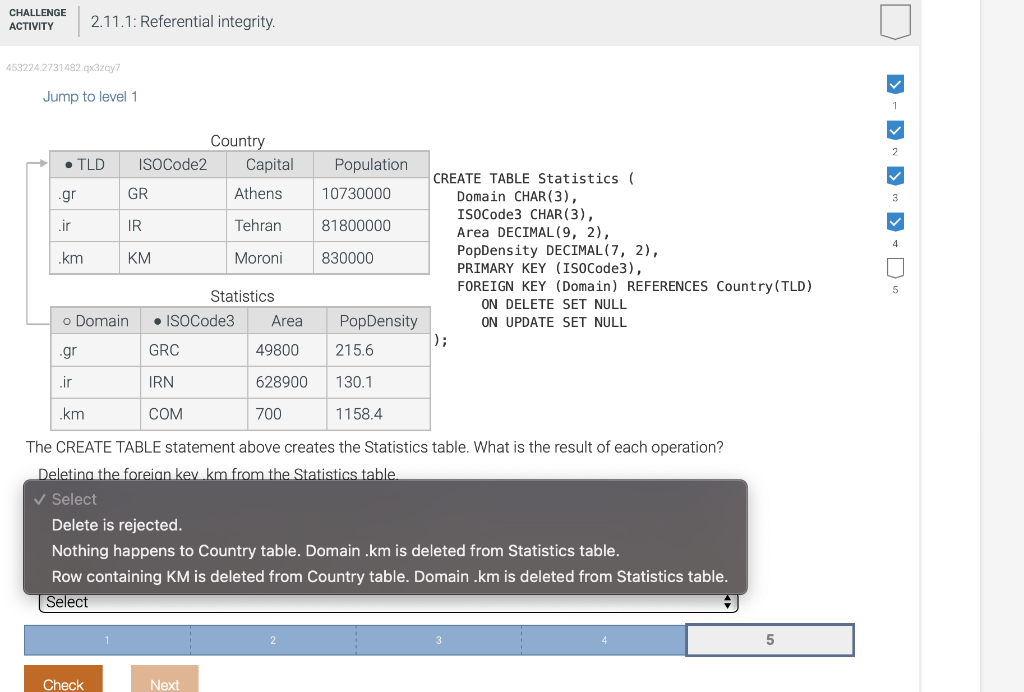Open Jump to level 1 link
The image size is (1024, 692).
coord(90,97)
